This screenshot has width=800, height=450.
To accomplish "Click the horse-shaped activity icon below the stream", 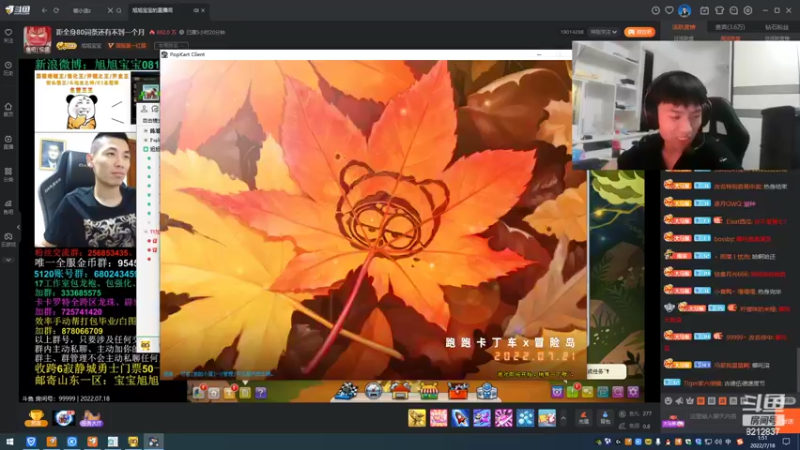I will [x=92, y=418].
